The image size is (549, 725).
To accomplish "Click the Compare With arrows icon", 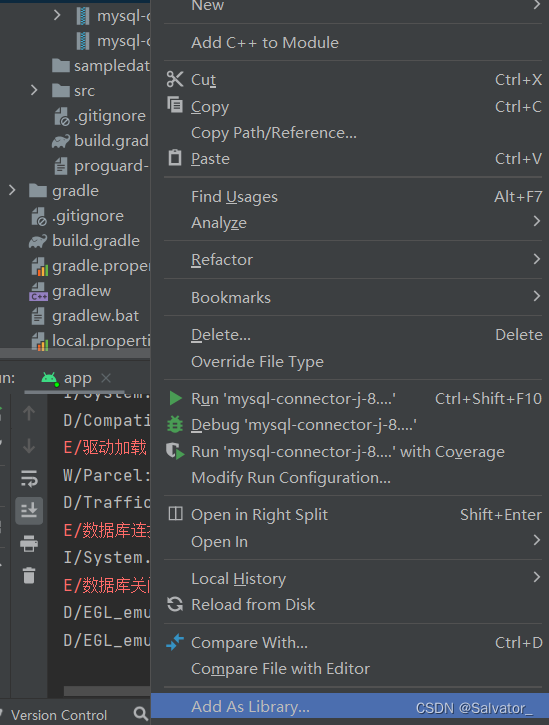I will [175, 642].
